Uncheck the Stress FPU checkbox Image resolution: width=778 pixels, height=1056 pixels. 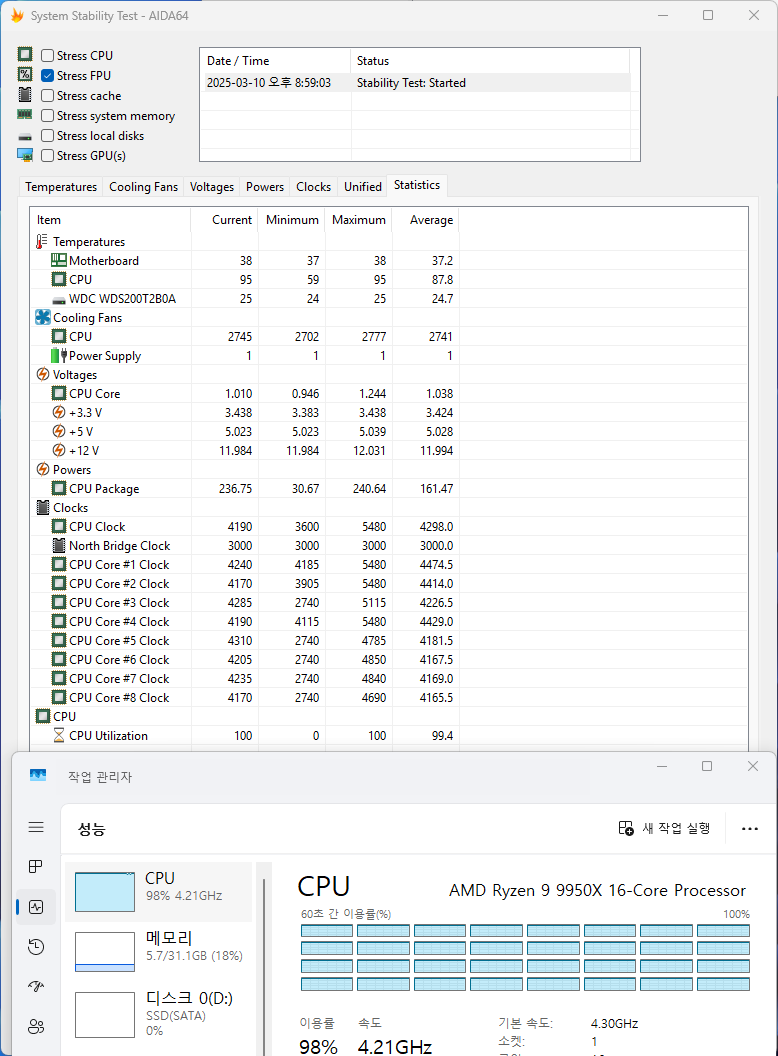[x=47, y=75]
